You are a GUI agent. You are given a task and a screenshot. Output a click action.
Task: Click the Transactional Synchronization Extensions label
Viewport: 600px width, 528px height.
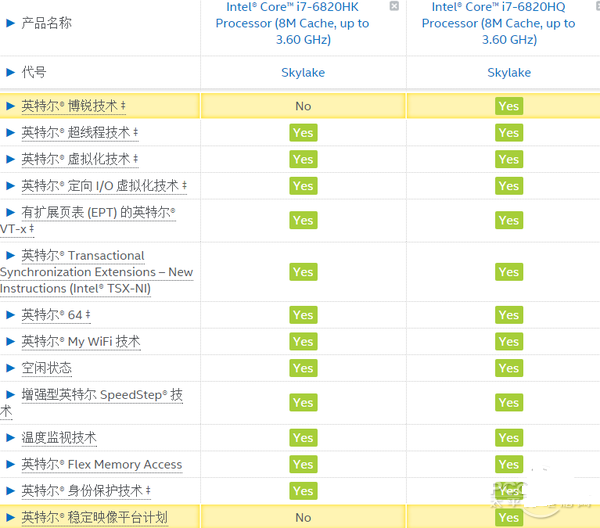[x=97, y=272]
